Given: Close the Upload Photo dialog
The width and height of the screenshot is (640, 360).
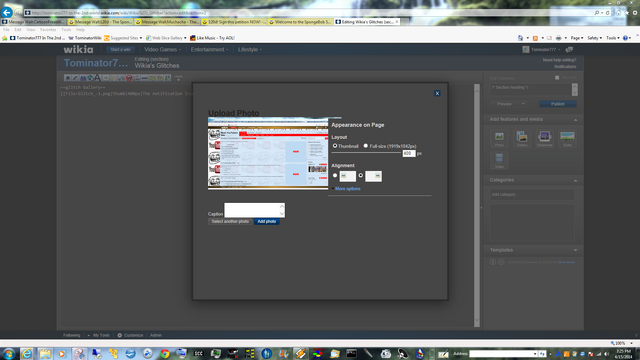Looking at the screenshot, I should coord(437,93).
